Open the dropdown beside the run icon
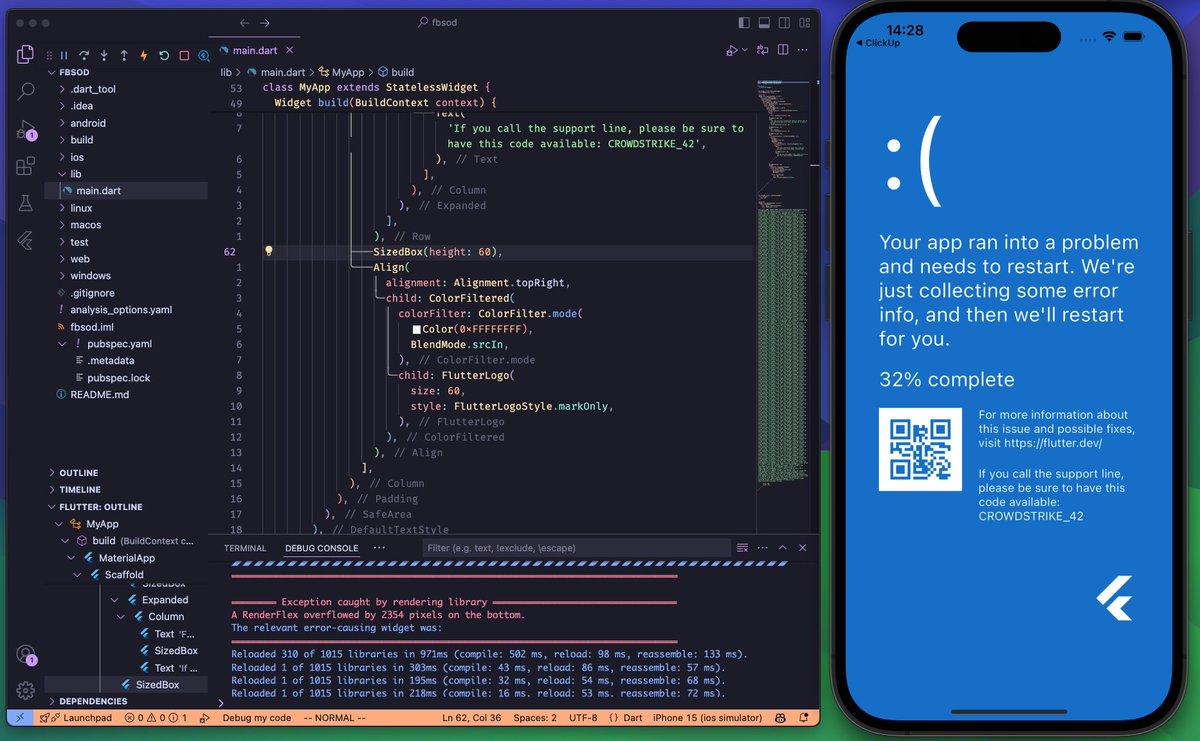 click(x=745, y=50)
